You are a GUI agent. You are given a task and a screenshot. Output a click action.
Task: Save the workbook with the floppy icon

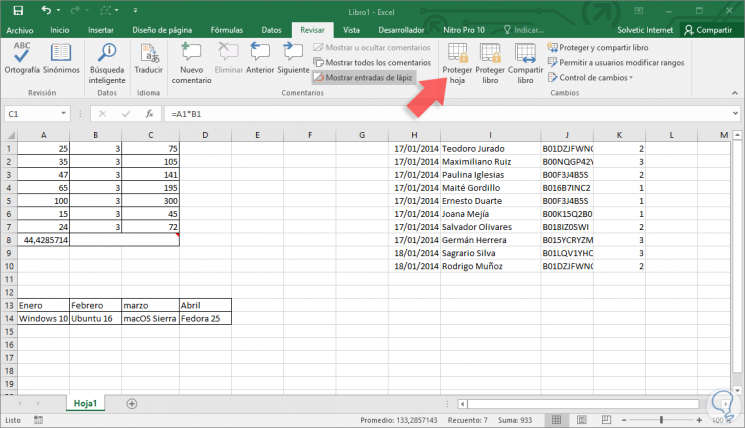pos(18,10)
